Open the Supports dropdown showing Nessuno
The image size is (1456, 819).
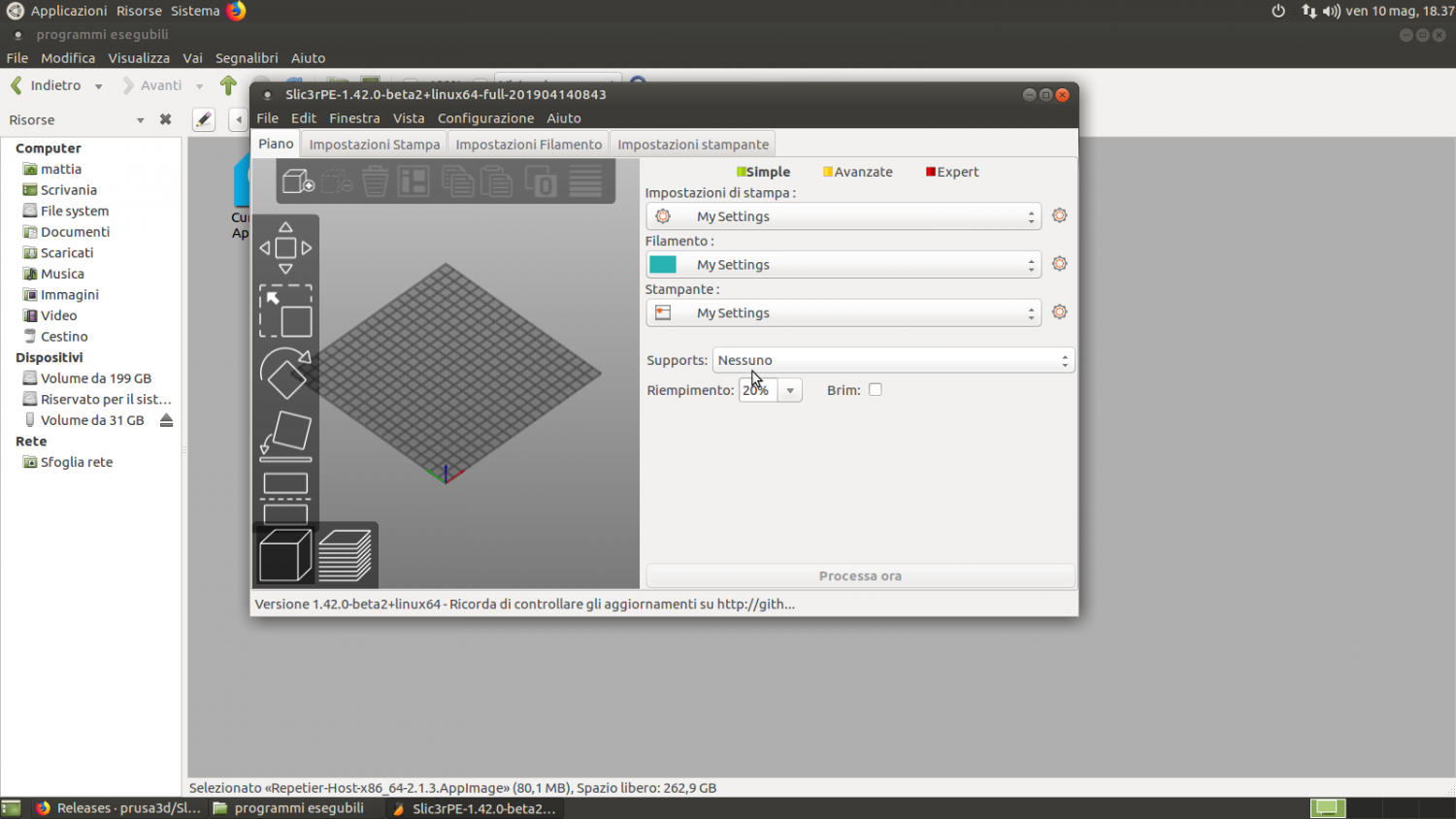click(893, 360)
